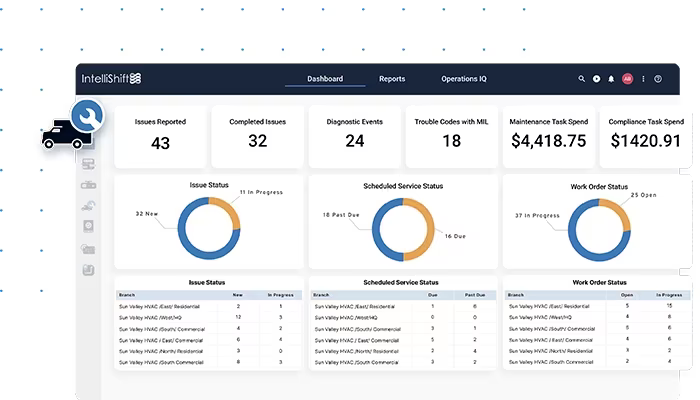Select 'Sun Valley HVAC / East/ Commercial' in Scheduled Service table
700x400 pixels.
tap(357, 341)
